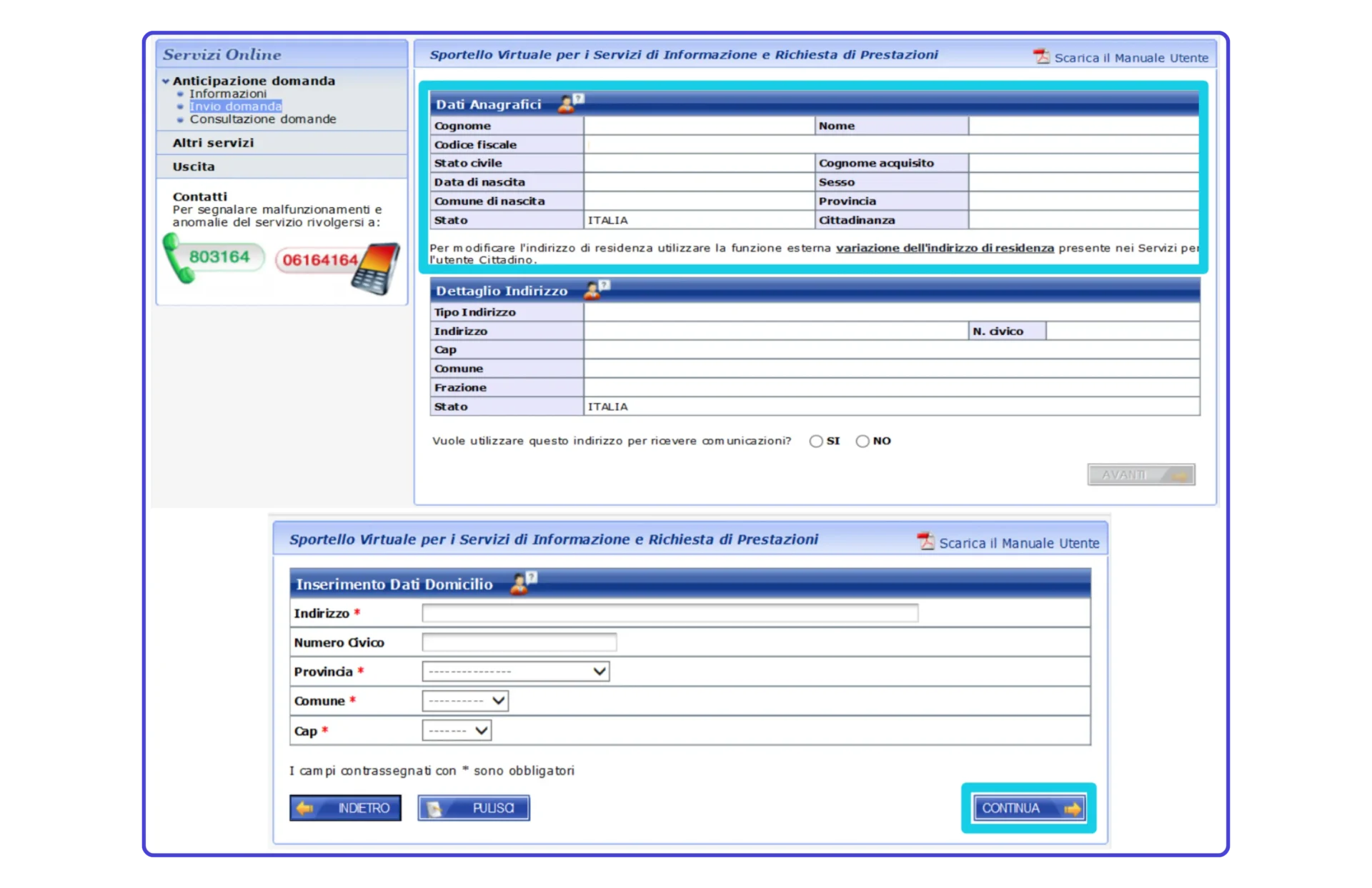Click the Codice fiscale field
This screenshot has height=888, width=1372.
pos(891,144)
